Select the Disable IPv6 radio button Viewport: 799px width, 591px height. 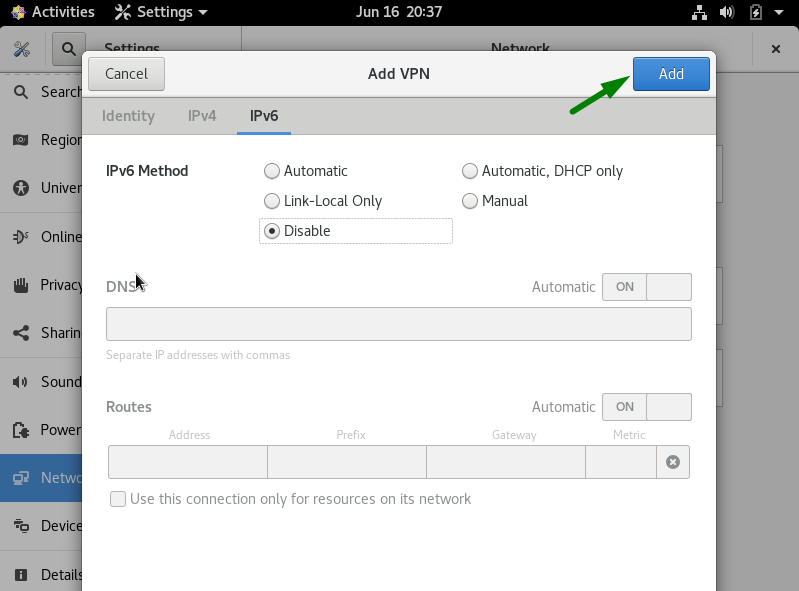click(356, 231)
